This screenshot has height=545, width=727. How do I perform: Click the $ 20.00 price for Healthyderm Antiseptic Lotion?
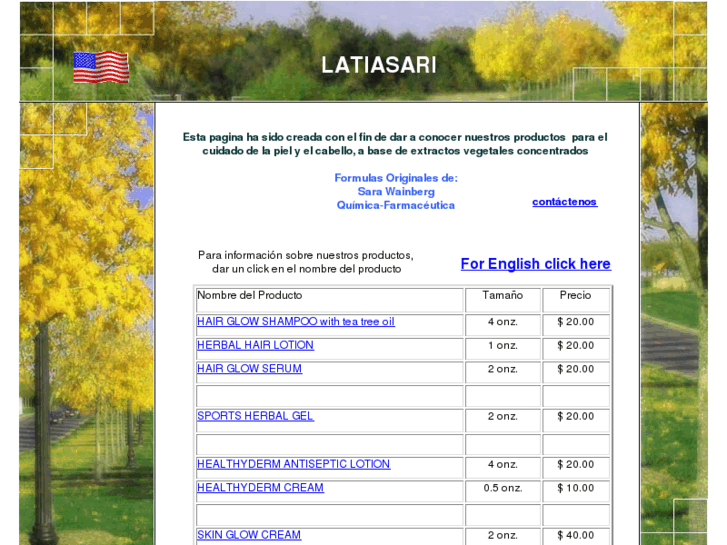click(x=575, y=464)
